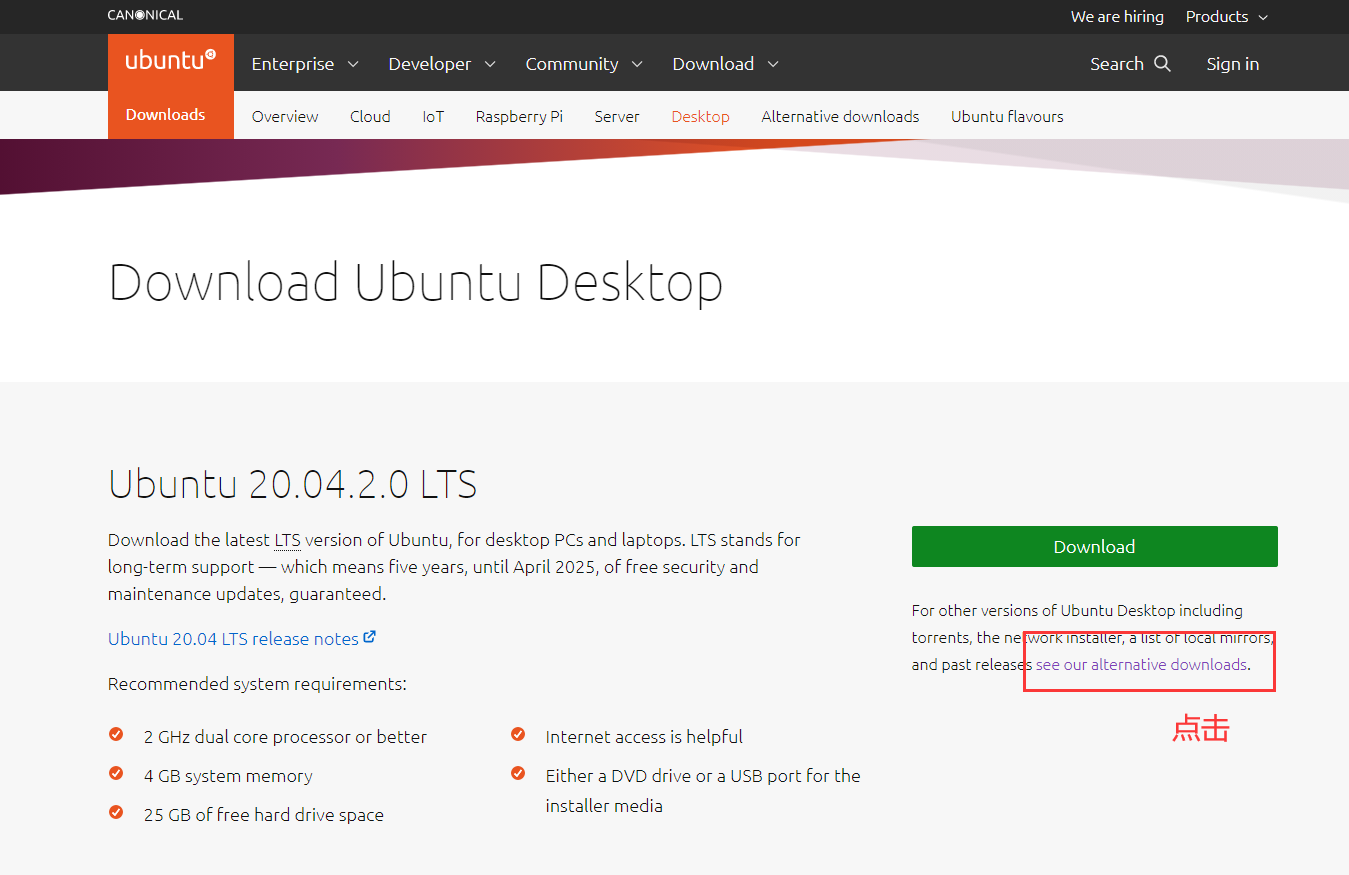Click the check icon beside Internet access
The height and width of the screenshot is (875, 1349).
pos(518,735)
